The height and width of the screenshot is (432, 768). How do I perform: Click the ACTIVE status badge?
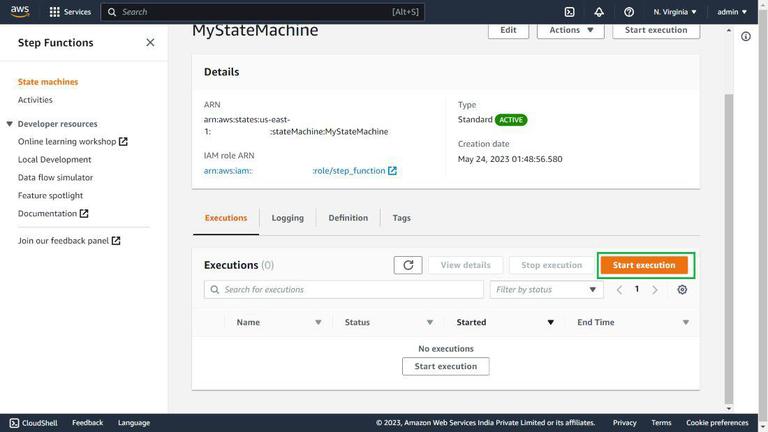pyautogui.click(x=511, y=120)
